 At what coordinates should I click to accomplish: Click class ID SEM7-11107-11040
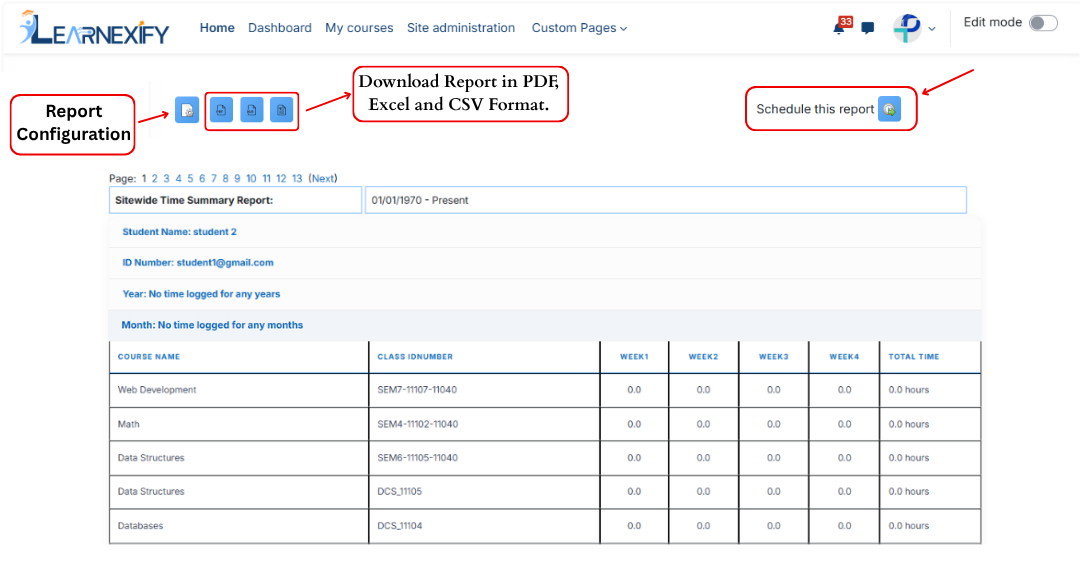click(x=417, y=390)
